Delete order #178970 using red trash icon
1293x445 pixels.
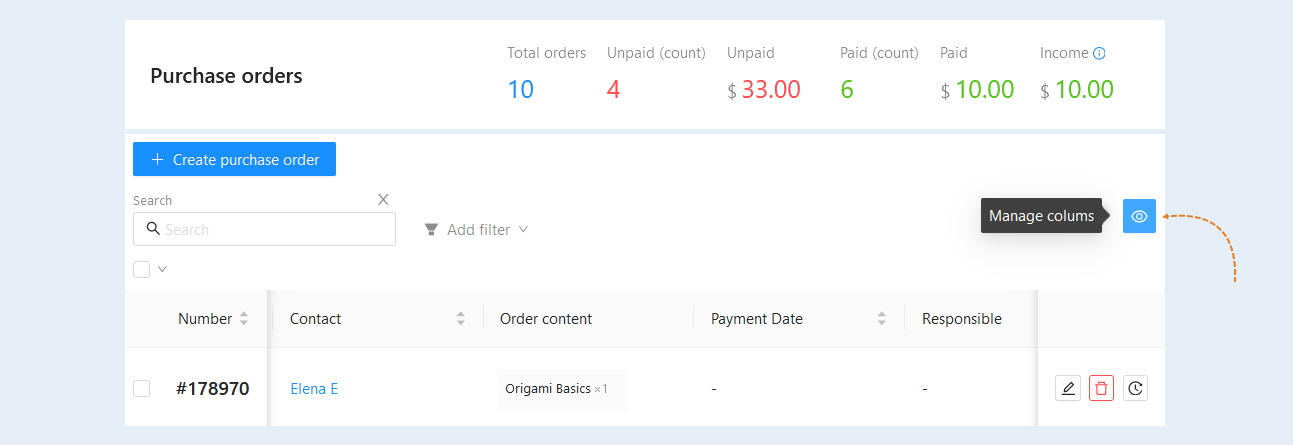pos(1101,388)
